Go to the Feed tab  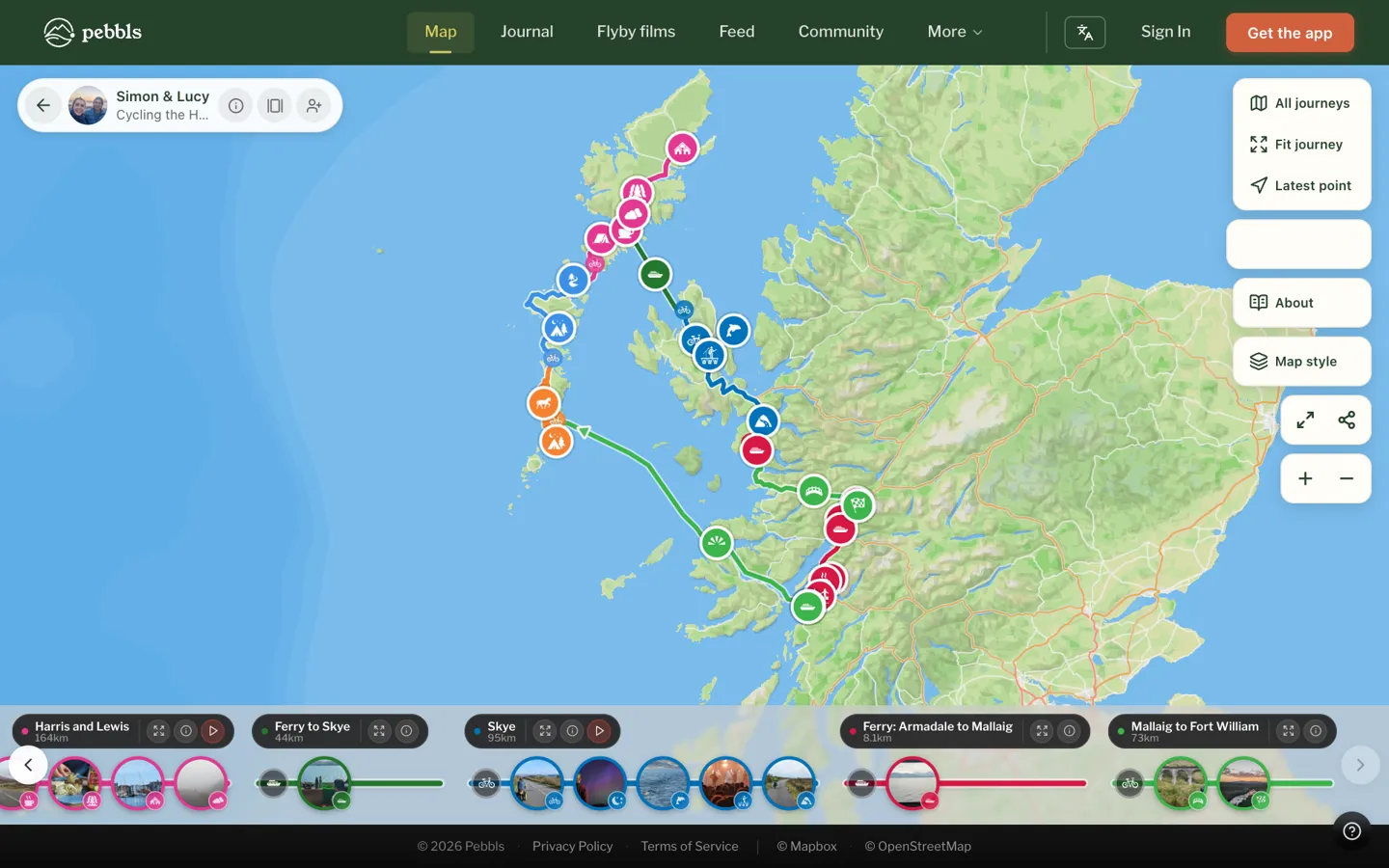point(737,32)
